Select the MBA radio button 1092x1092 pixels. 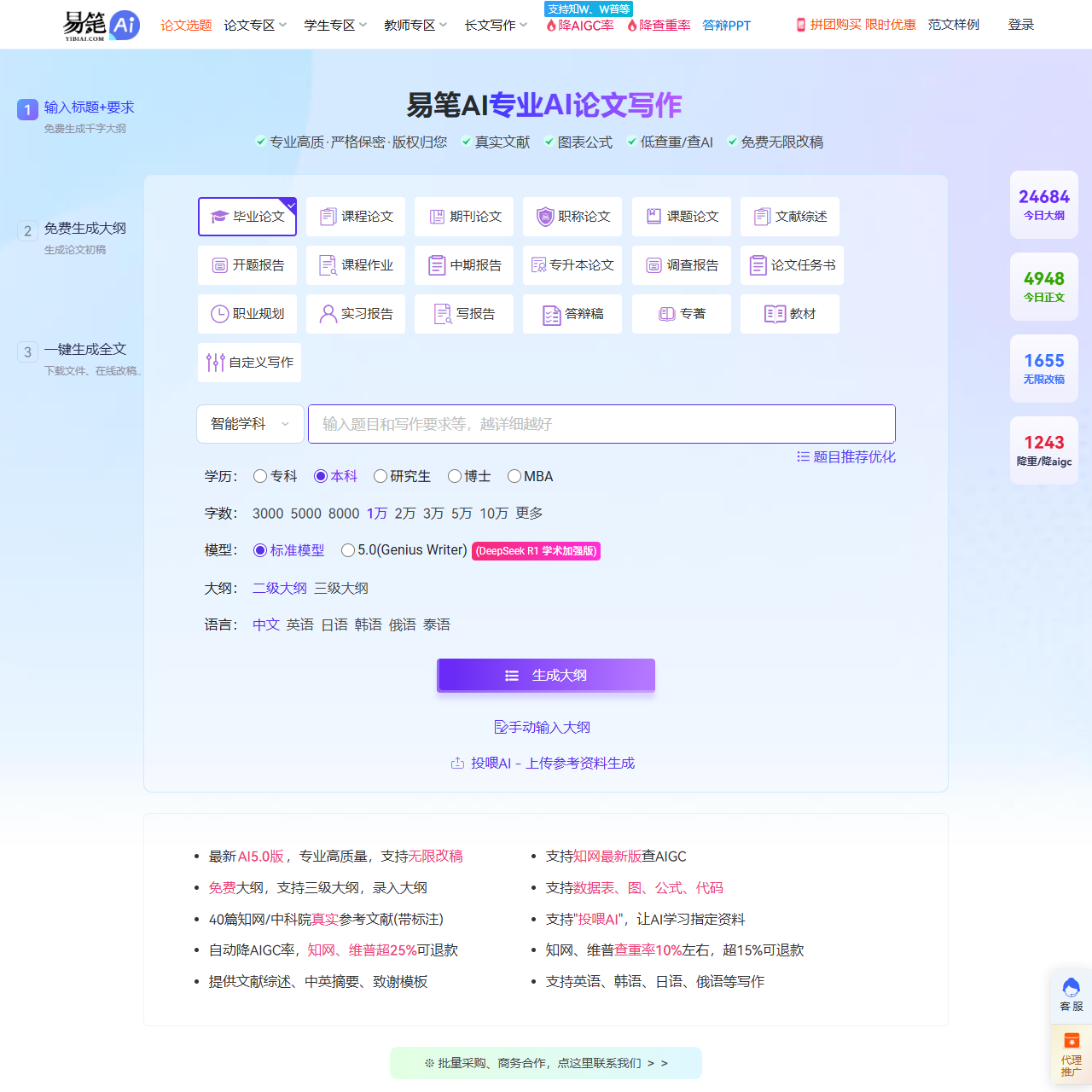click(x=514, y=476)
